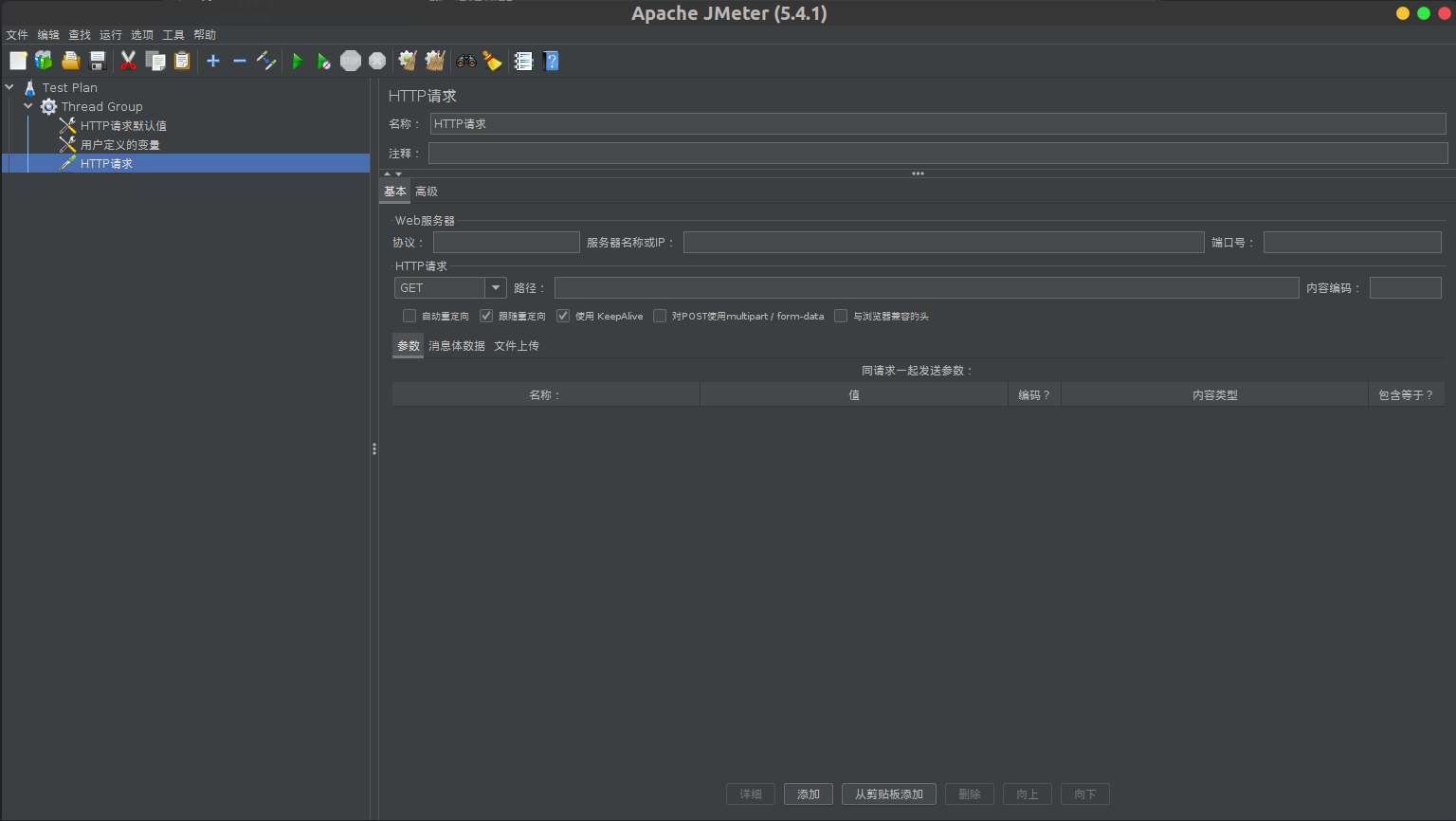Image resolution: width=1456 pixels, height=821 pixels.
Task: Open the 查找 menu
Action: point(80,34)
